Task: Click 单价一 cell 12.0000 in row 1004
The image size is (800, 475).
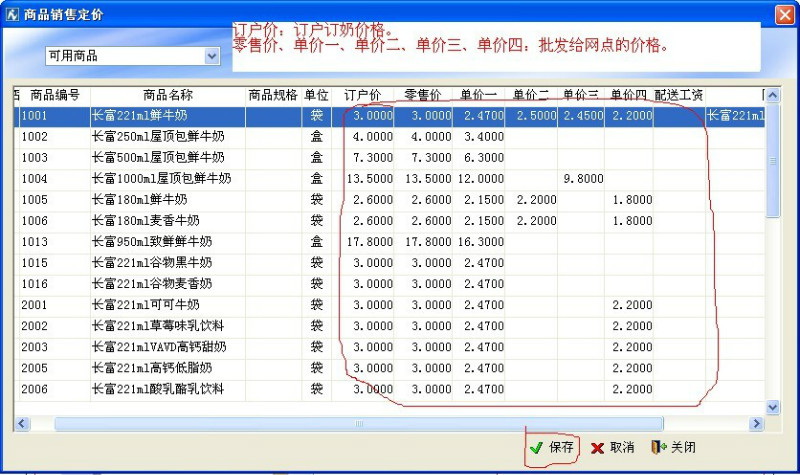Action: tap(478, 179)
